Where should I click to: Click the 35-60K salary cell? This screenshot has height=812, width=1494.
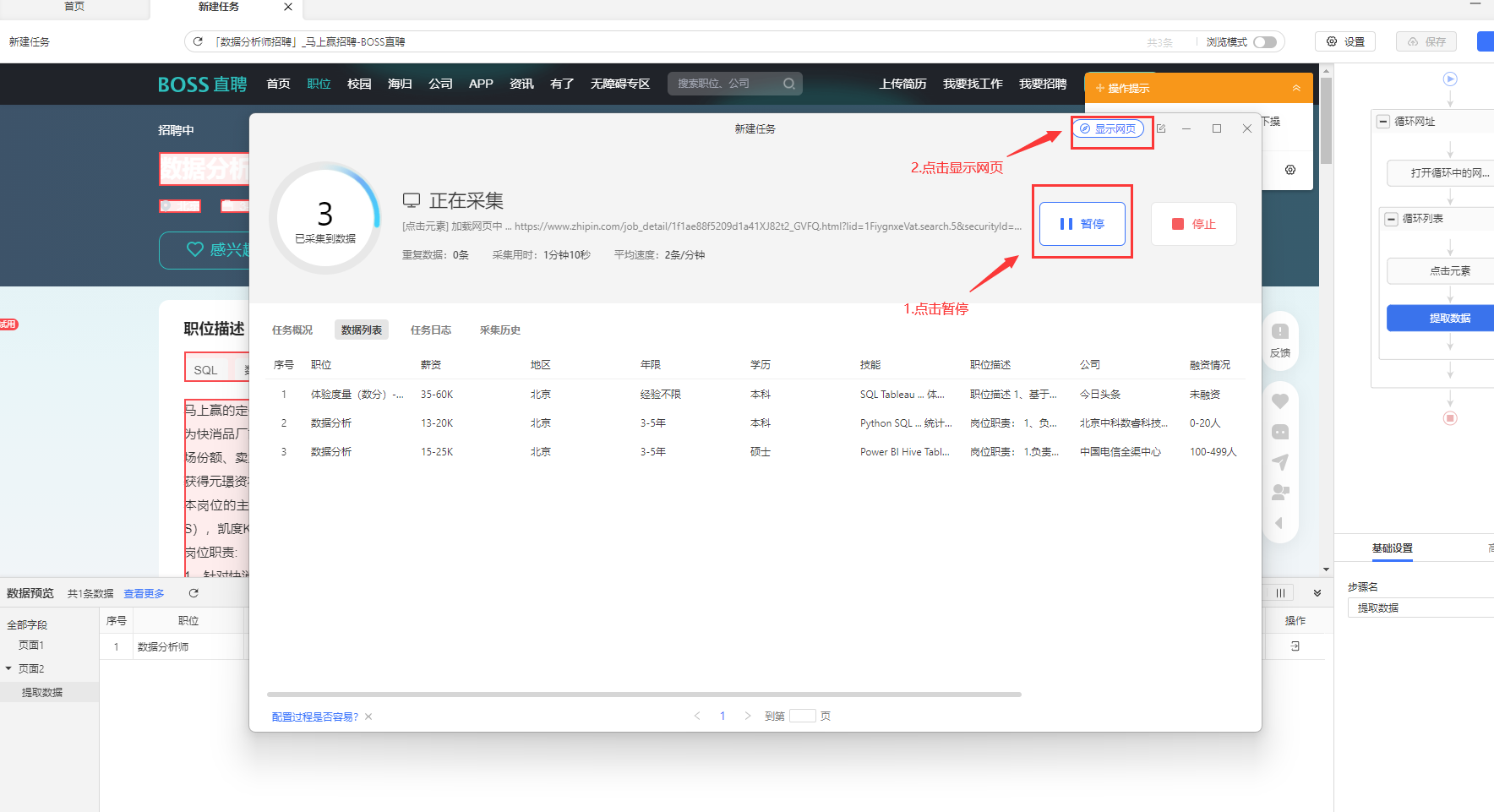(437, 395)
